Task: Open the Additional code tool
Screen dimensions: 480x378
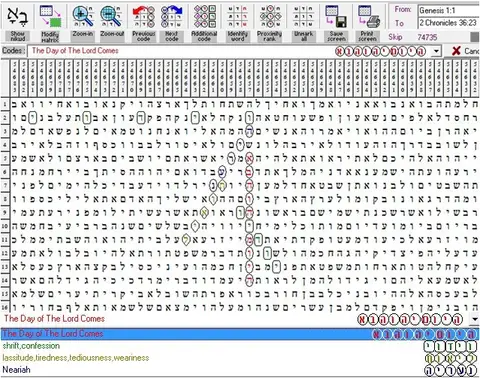Action: click(x=204, y=23)
